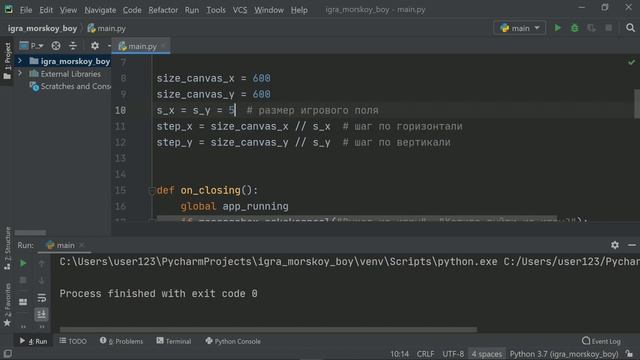Open the main run configuration dropdown
640x360 pixels.
(520, 28)
